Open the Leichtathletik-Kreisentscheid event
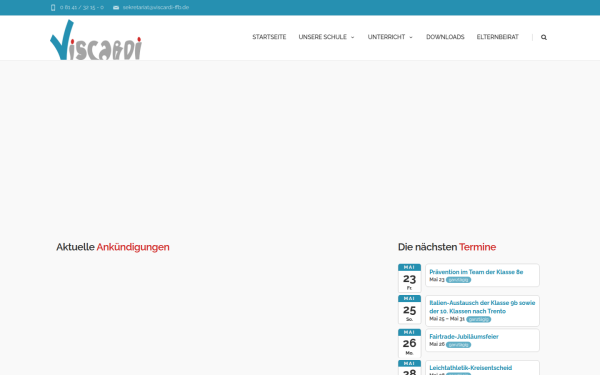Viewport: 600px width, 375px height. [470, 367]
